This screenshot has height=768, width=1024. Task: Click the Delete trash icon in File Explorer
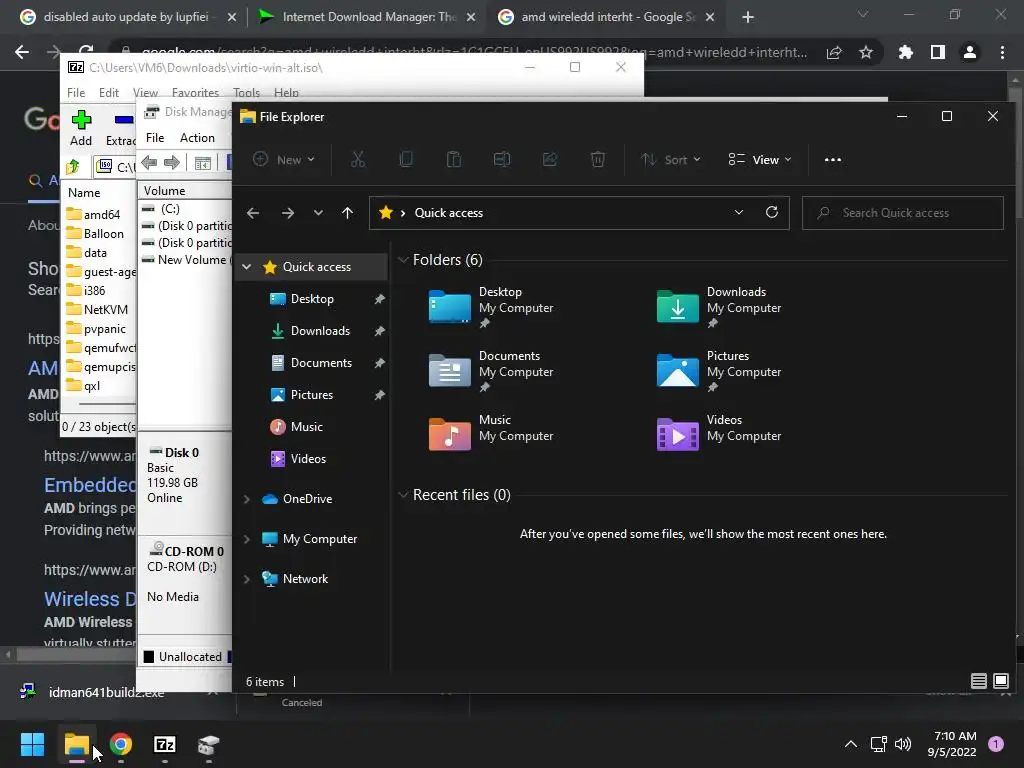pos(598,159)
